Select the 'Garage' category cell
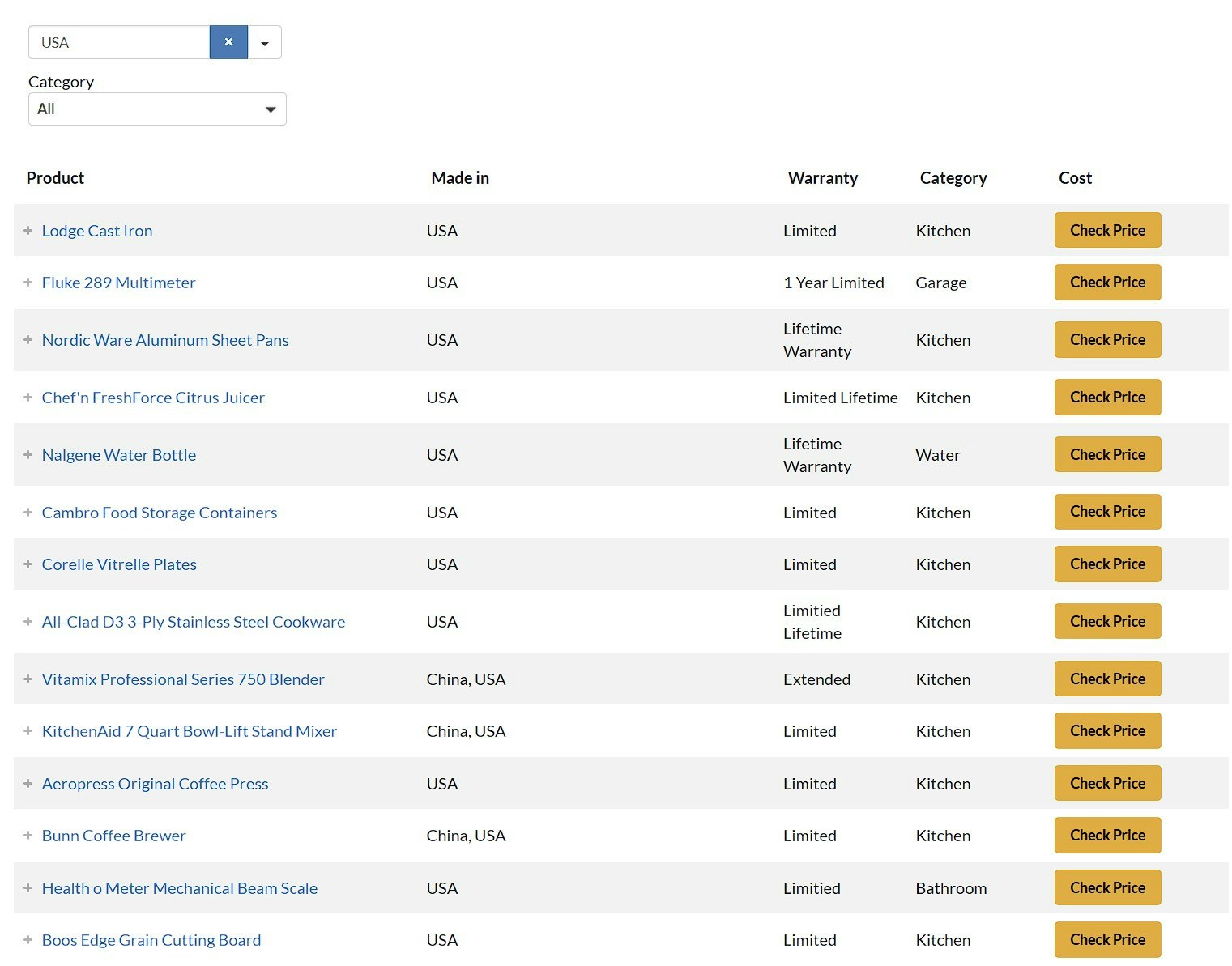This screenshot has height=966, width=1232. 941,283
